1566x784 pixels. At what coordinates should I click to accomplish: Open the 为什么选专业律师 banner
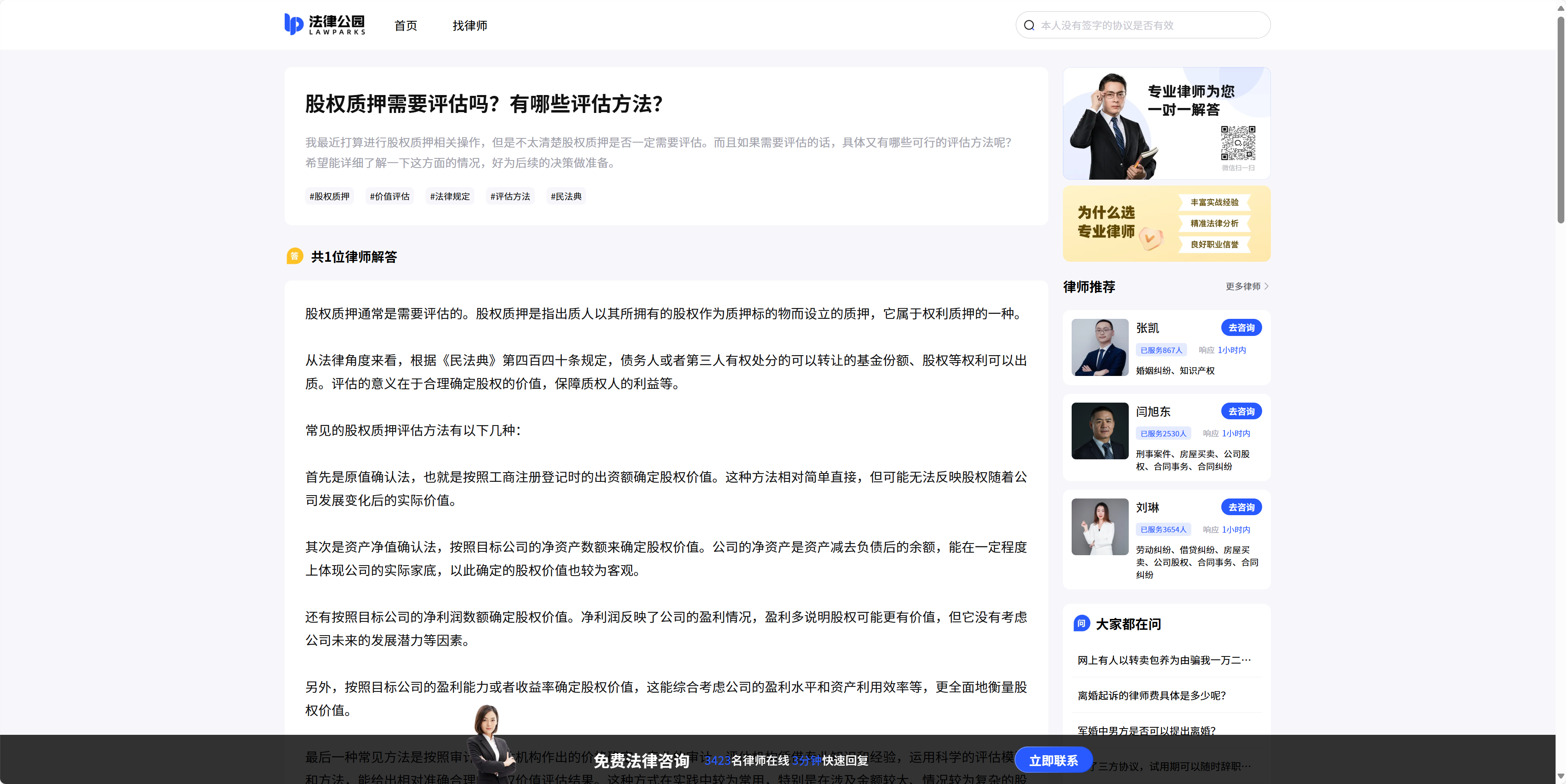click(x=1166, y=224)
